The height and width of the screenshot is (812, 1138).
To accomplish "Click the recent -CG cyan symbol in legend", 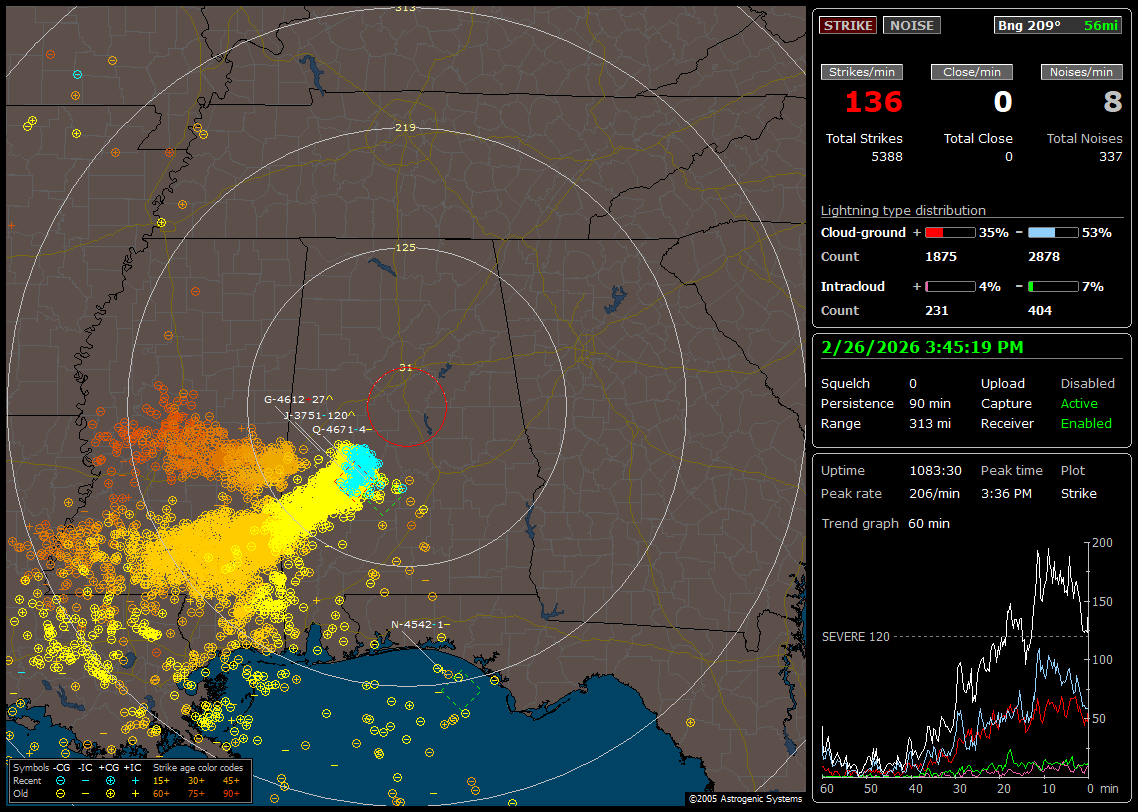I will (x=61, y=780).
